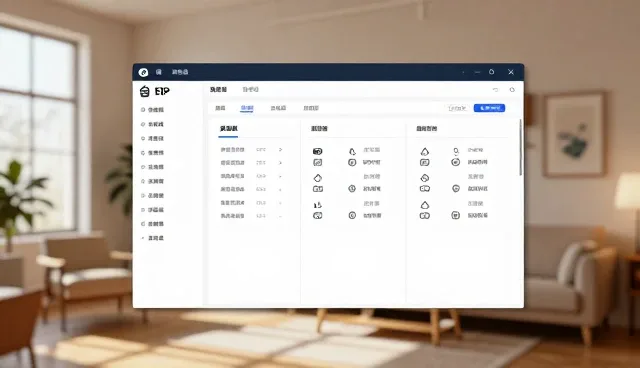
Task: Open the first sidebar item below the EIP logo
Action: click(x=152, y=110)
